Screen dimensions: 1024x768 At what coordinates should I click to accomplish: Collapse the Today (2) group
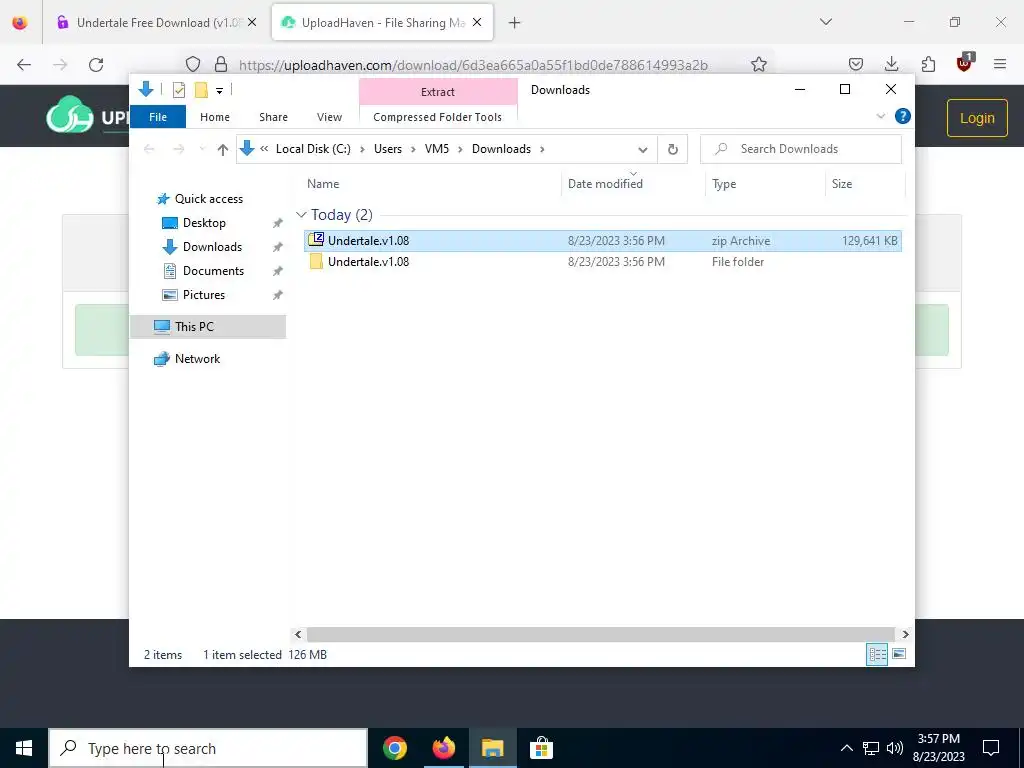[301, 214]
